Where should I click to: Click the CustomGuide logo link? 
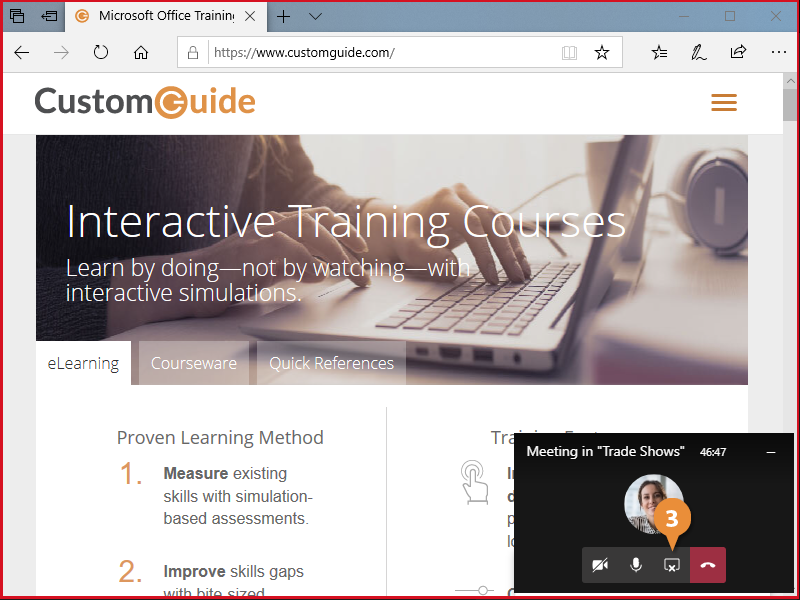pyautogui.click(x=145, y=101)
